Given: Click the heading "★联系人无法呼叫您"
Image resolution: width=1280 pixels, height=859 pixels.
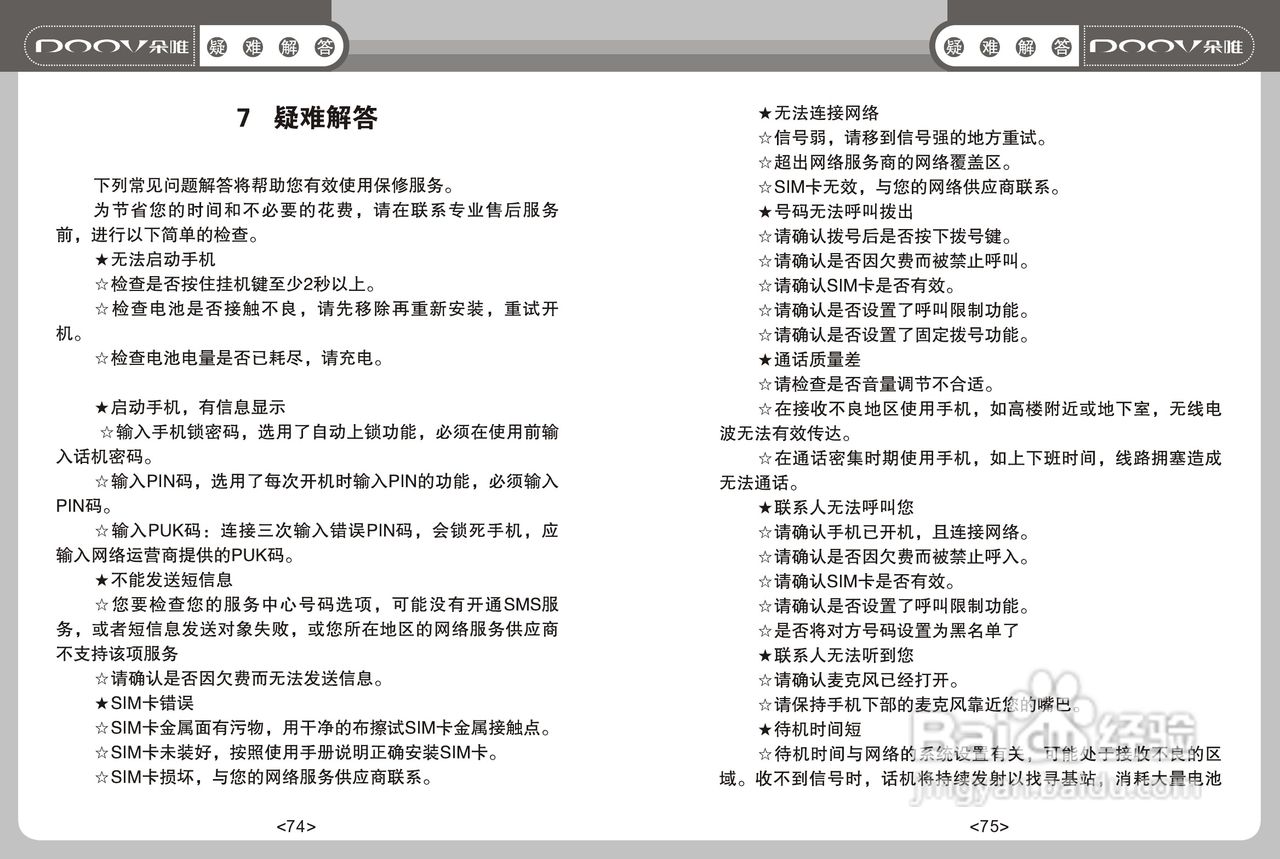Looking at the screenshot, I should click(x=835, y=507).
